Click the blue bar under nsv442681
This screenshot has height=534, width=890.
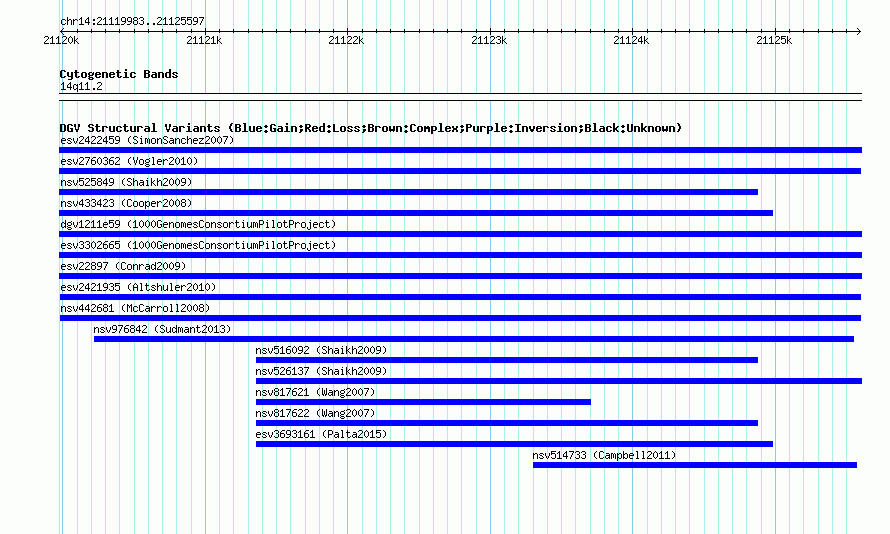pyautogui.click(x=460, y=318)
